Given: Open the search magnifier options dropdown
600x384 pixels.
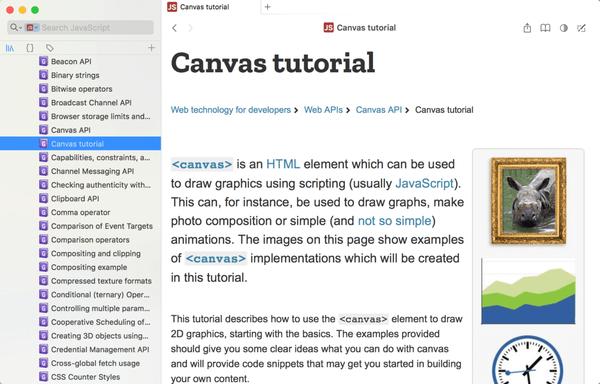Looking at the screenshot, I should (16, 28).
